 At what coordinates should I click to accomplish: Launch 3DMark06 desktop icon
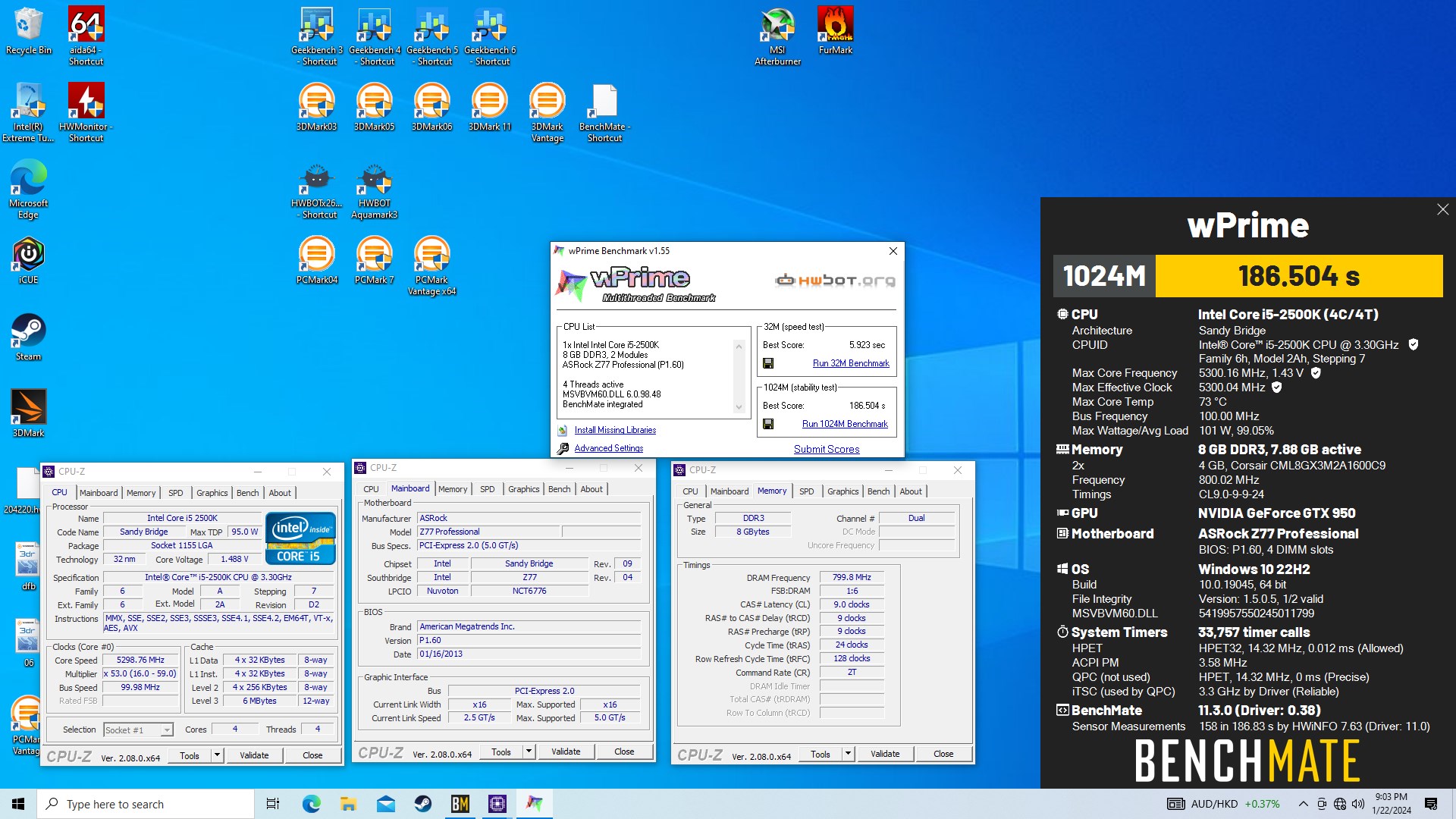(x=432, y=107)
